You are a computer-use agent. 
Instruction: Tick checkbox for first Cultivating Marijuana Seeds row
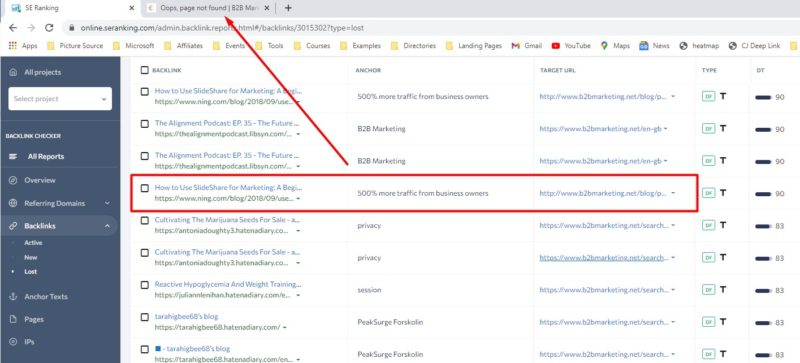pyautogui.click(x=145, y=221)
